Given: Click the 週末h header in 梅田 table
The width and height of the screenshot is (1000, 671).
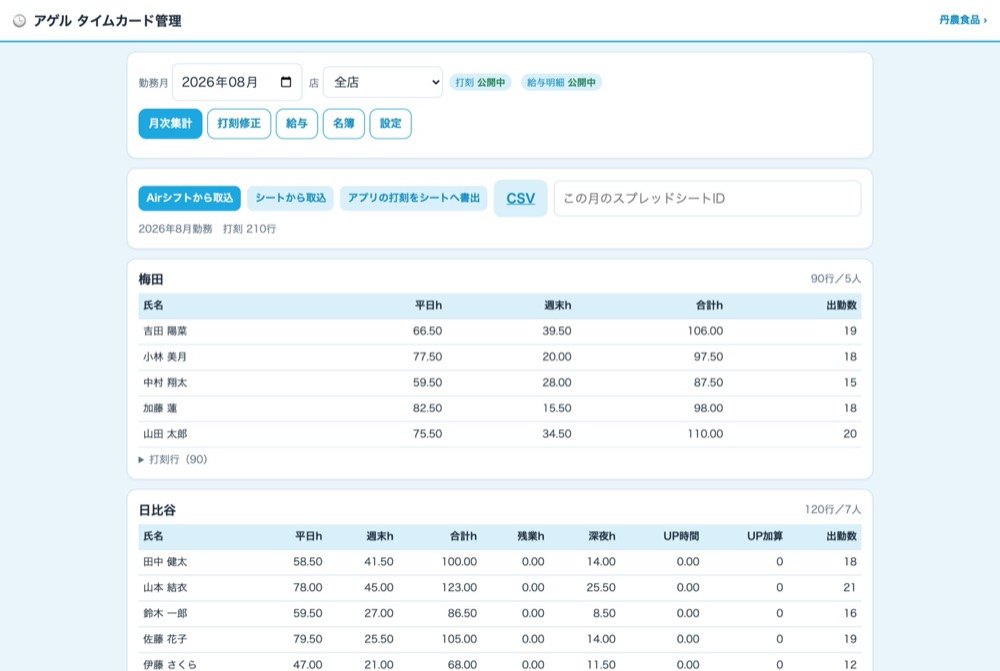Looking at the screenshot, I should pyautogui.click(x=557, y=306).
